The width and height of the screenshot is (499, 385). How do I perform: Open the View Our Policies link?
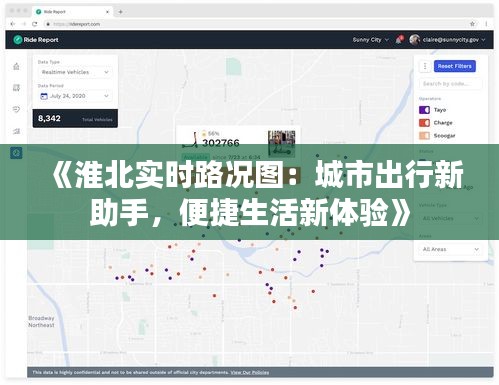[x=250, y=372]
